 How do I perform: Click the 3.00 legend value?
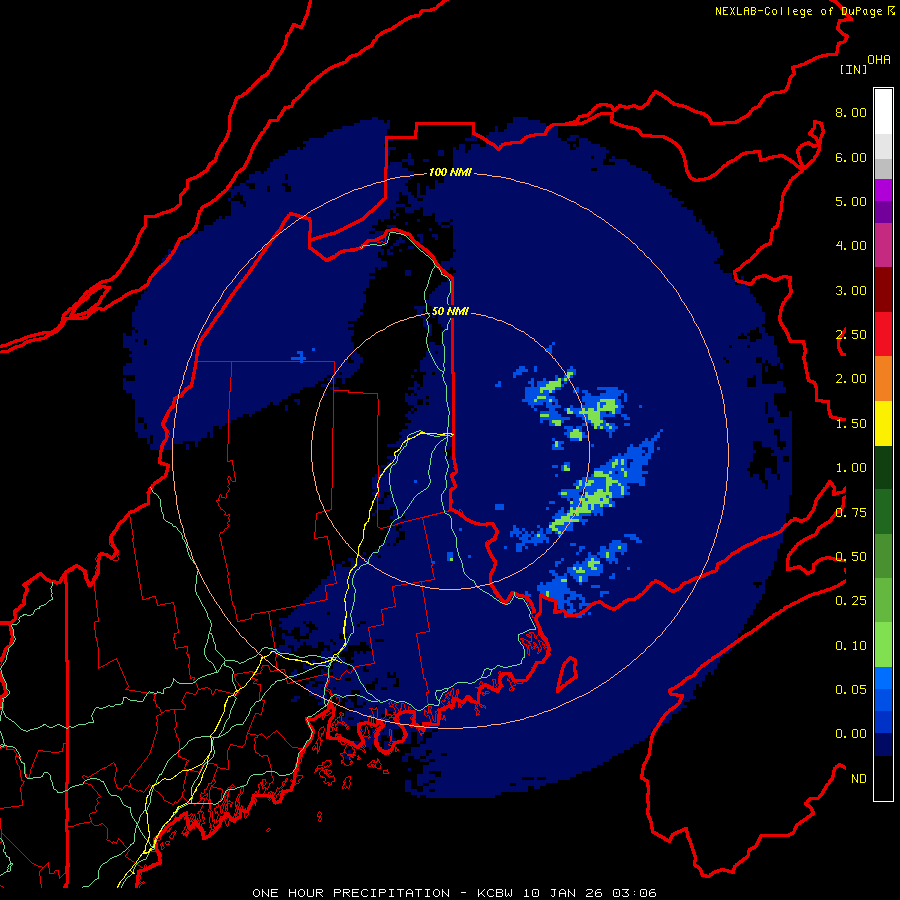[851, 290]
